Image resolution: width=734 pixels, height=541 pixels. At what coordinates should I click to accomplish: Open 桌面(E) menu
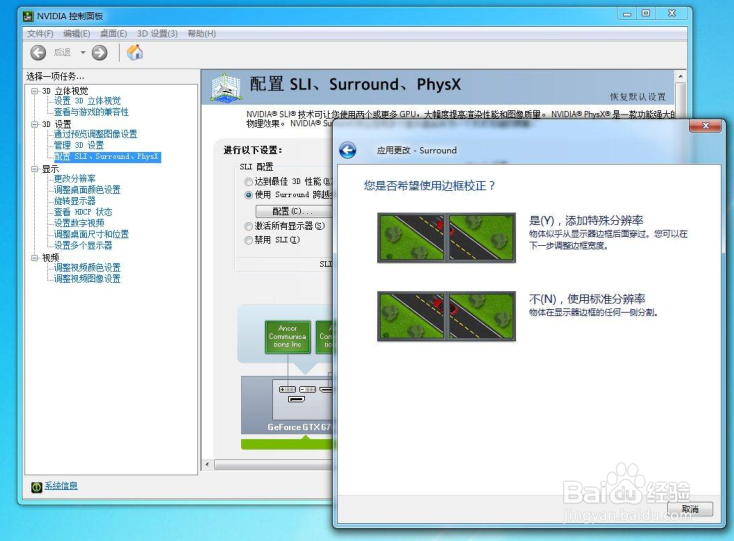pos(113,34)
